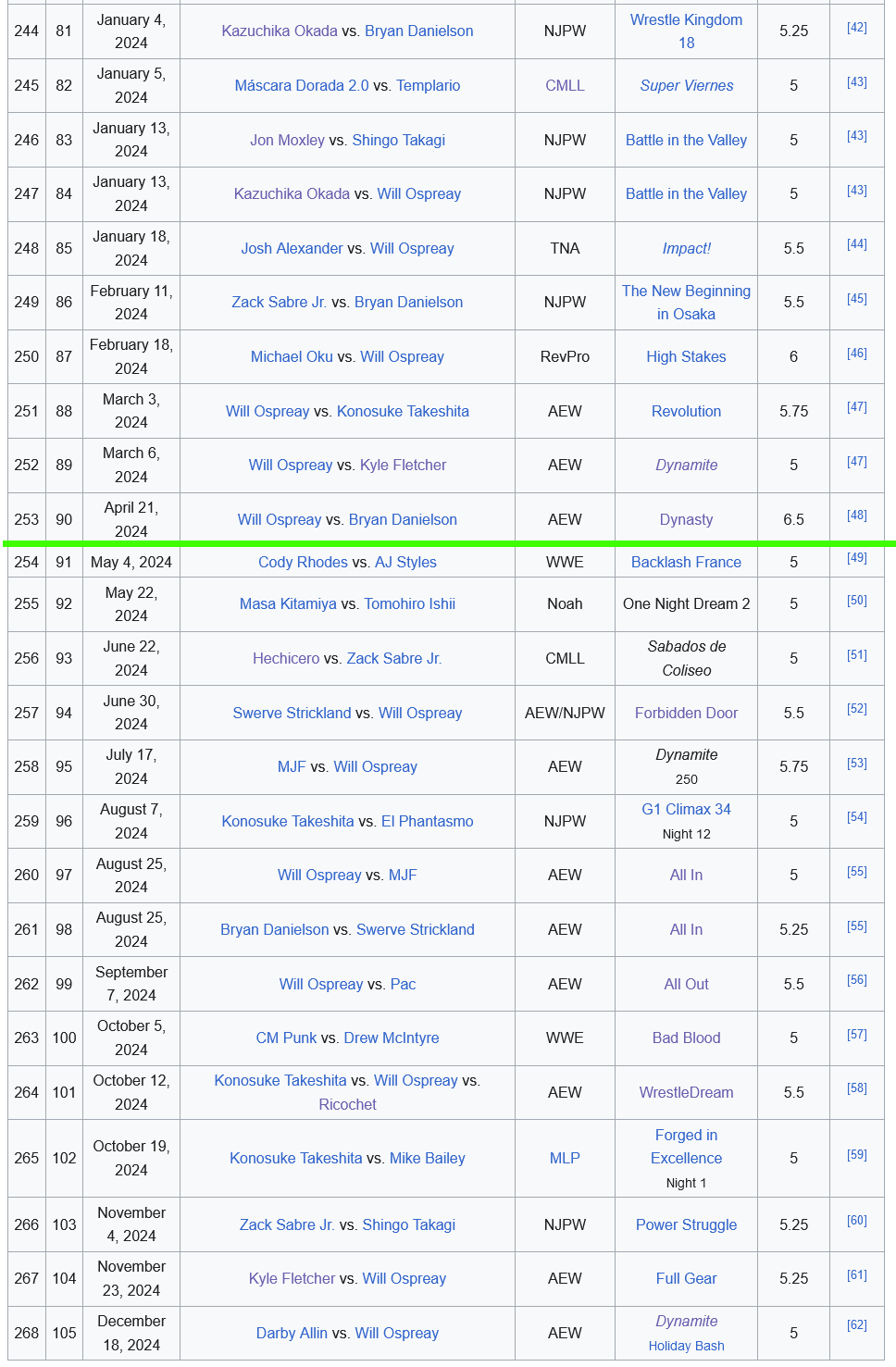Select the One Night Dream 2 cell
896x1367 pixels.
[686, 603]
